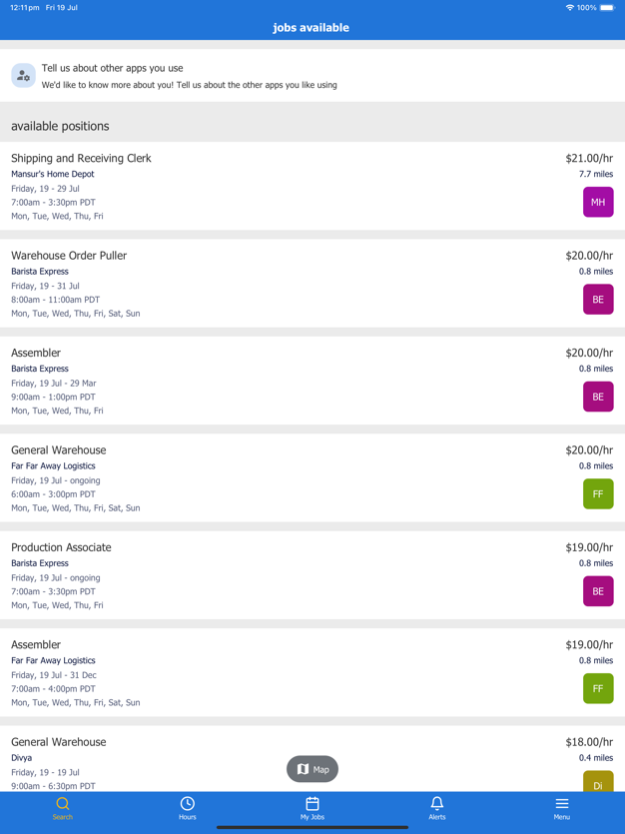
Task: Open the Menu hamburger icon
Action: [562, 804]
